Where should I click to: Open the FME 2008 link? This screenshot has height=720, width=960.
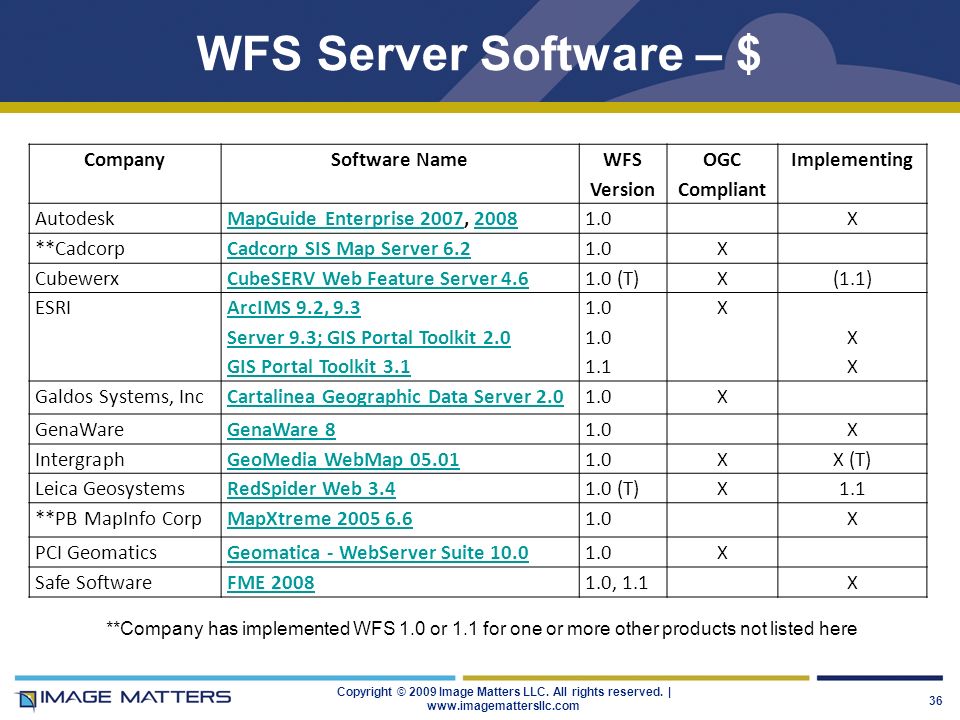point(270,582)
